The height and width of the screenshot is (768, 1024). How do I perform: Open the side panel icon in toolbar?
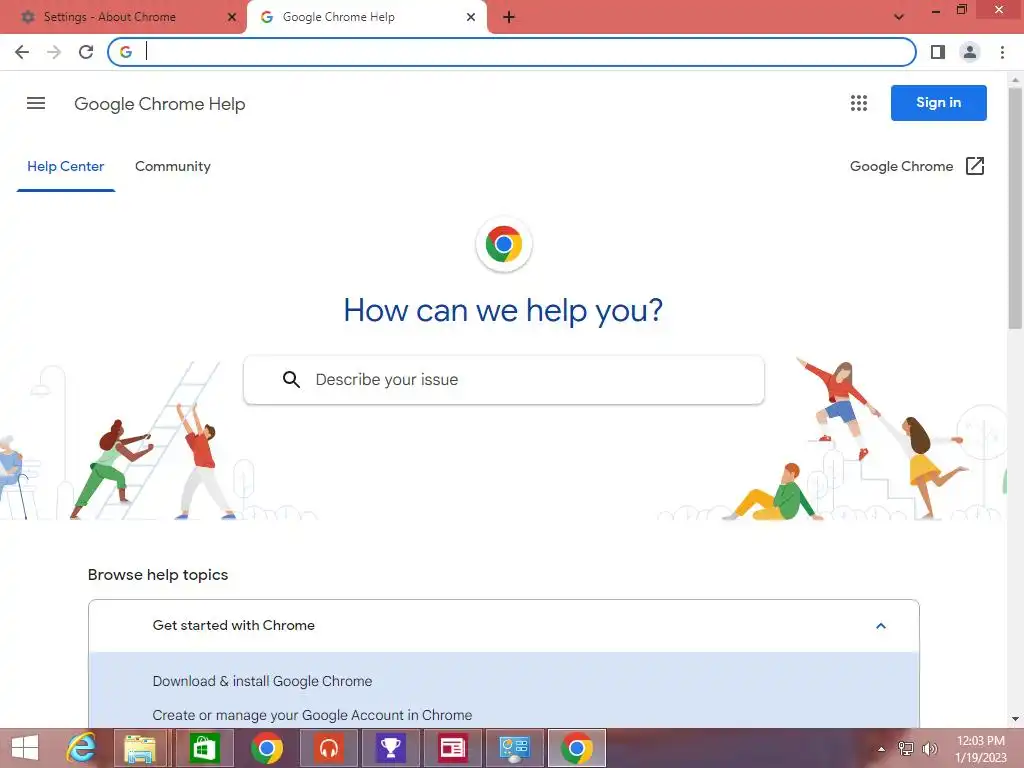coord(938,52)
